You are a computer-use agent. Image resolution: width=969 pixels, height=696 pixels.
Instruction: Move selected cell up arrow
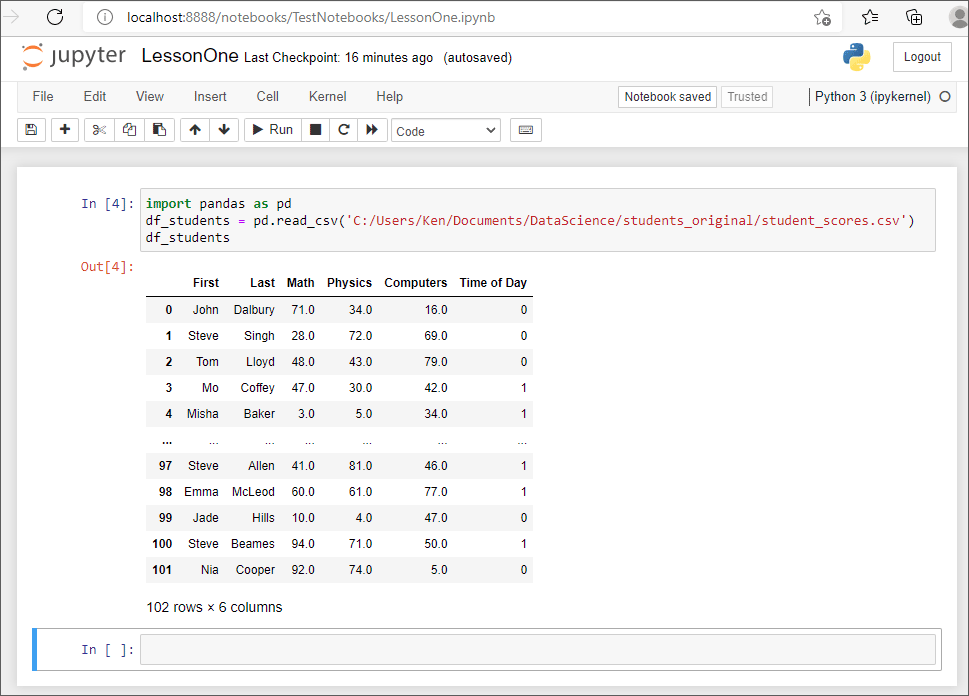pyautogui.click(x=195, y=130)
